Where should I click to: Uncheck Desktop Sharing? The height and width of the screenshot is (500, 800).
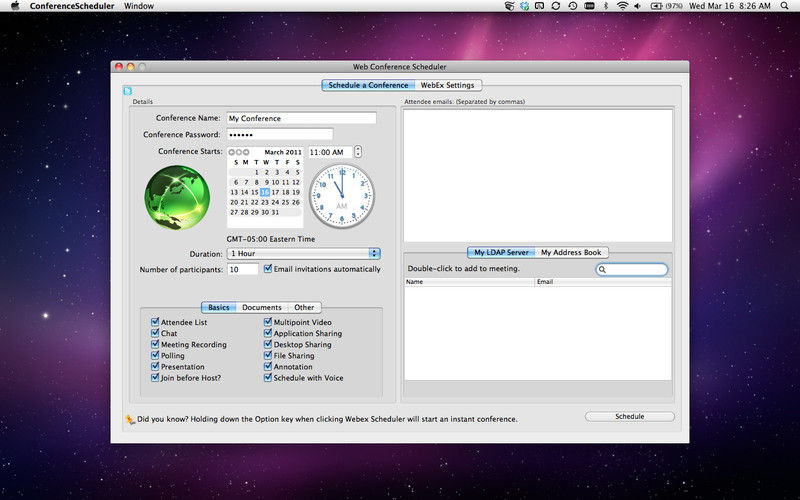(x=268, y=344)
